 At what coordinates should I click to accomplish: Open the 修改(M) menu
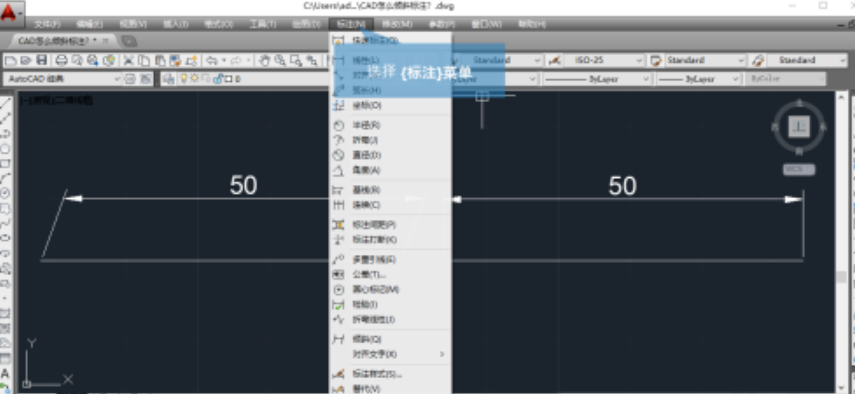[397, 24]
